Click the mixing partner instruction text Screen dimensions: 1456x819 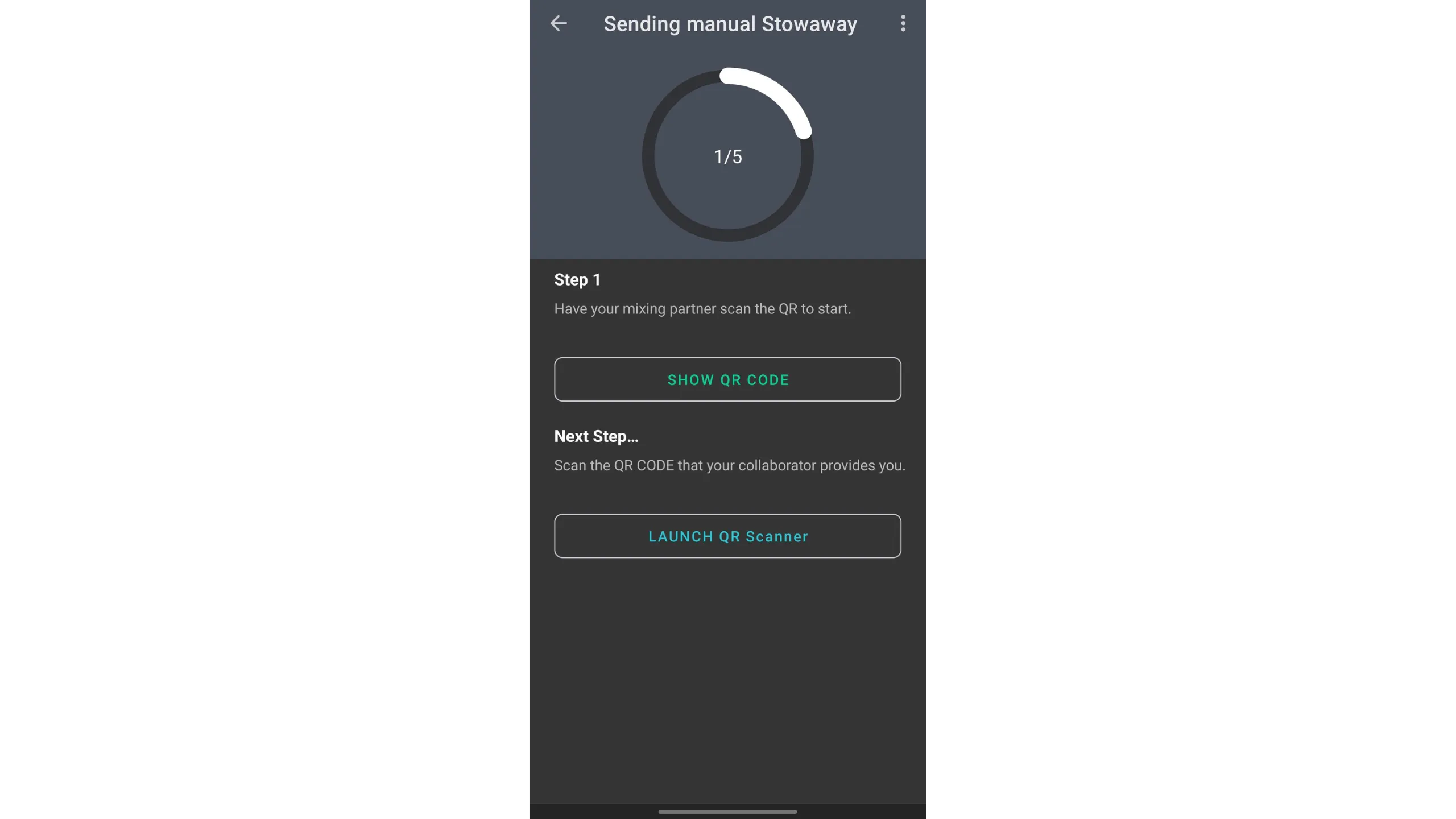[702, 309]
